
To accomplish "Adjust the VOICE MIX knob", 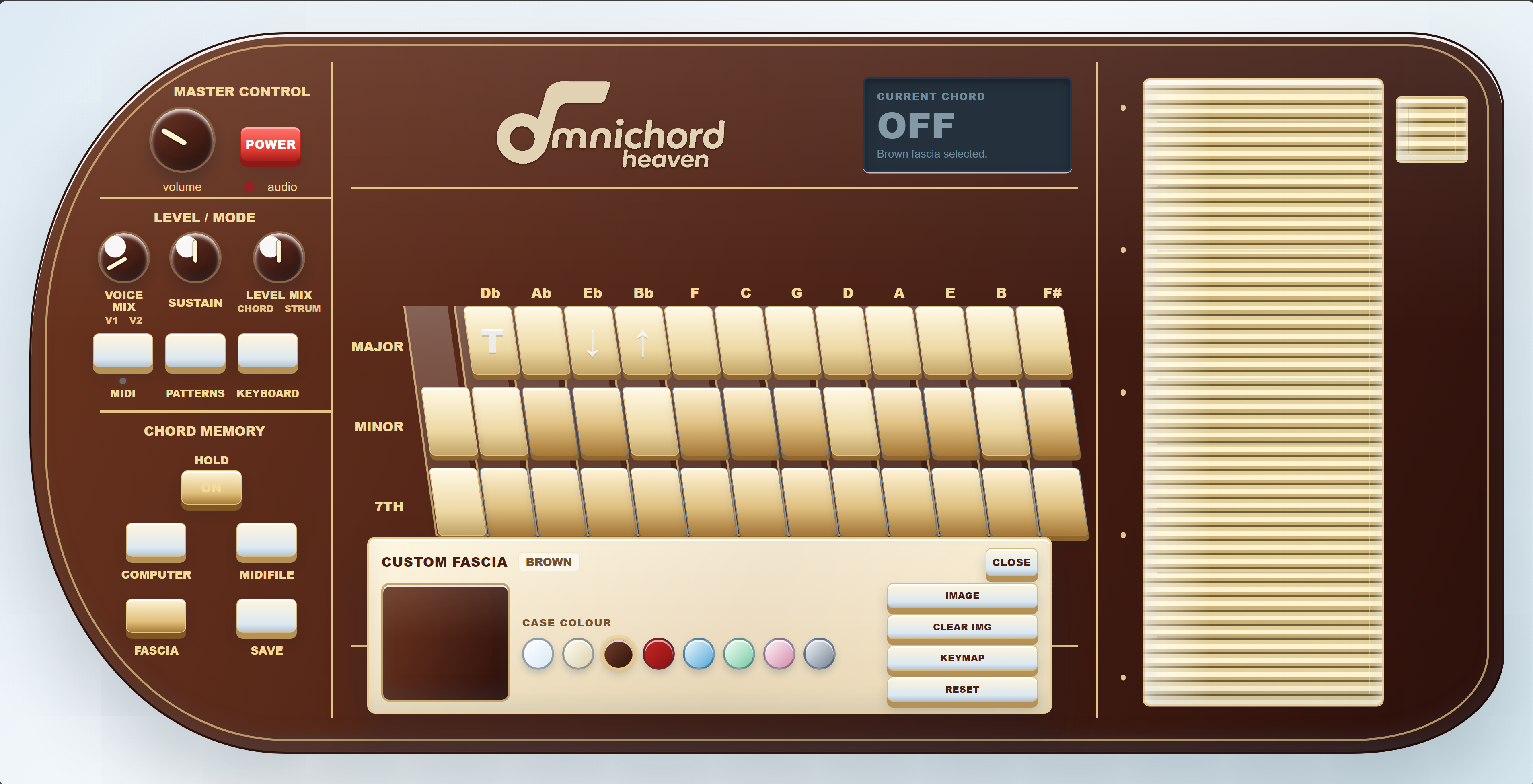I will click(123, 258).
